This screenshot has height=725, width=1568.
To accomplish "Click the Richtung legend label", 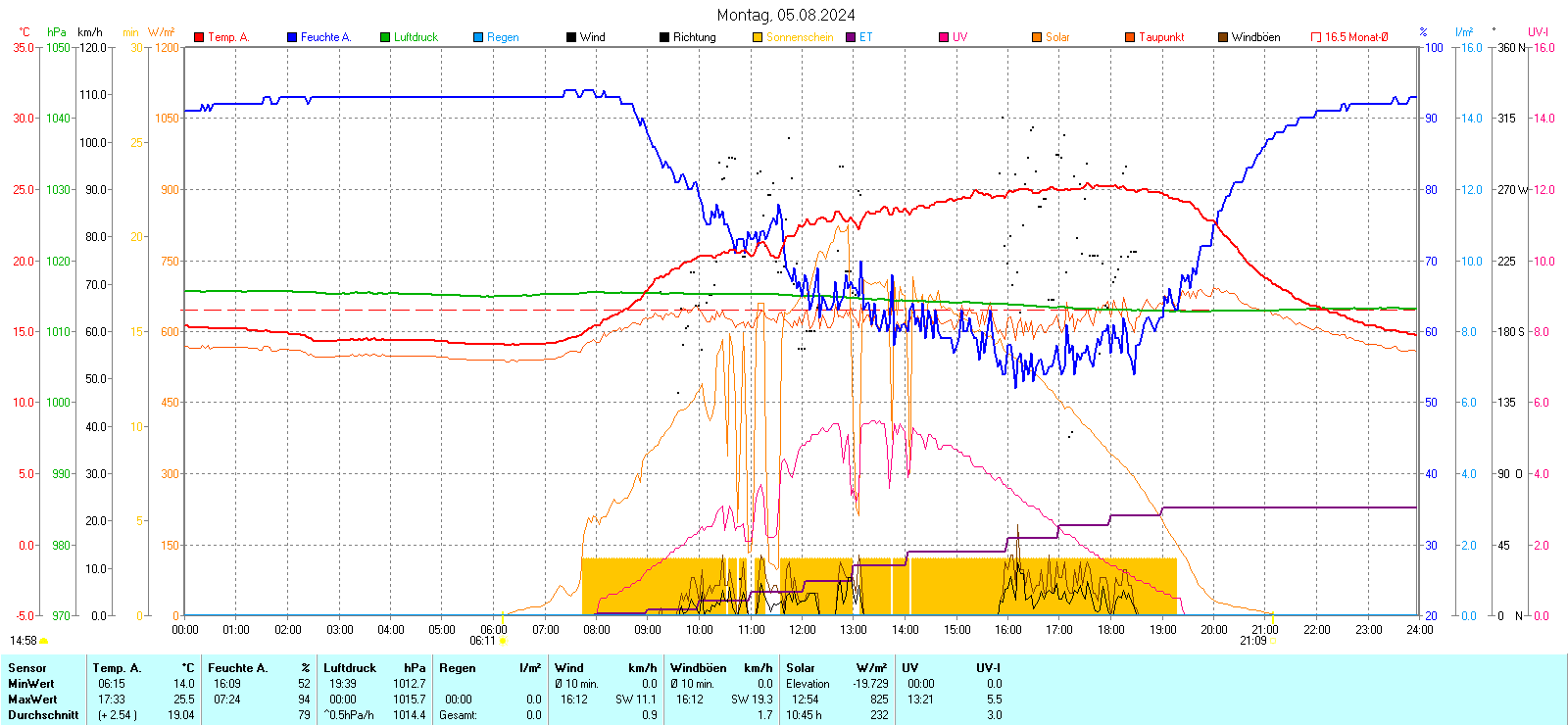I will tap(694, 37).
